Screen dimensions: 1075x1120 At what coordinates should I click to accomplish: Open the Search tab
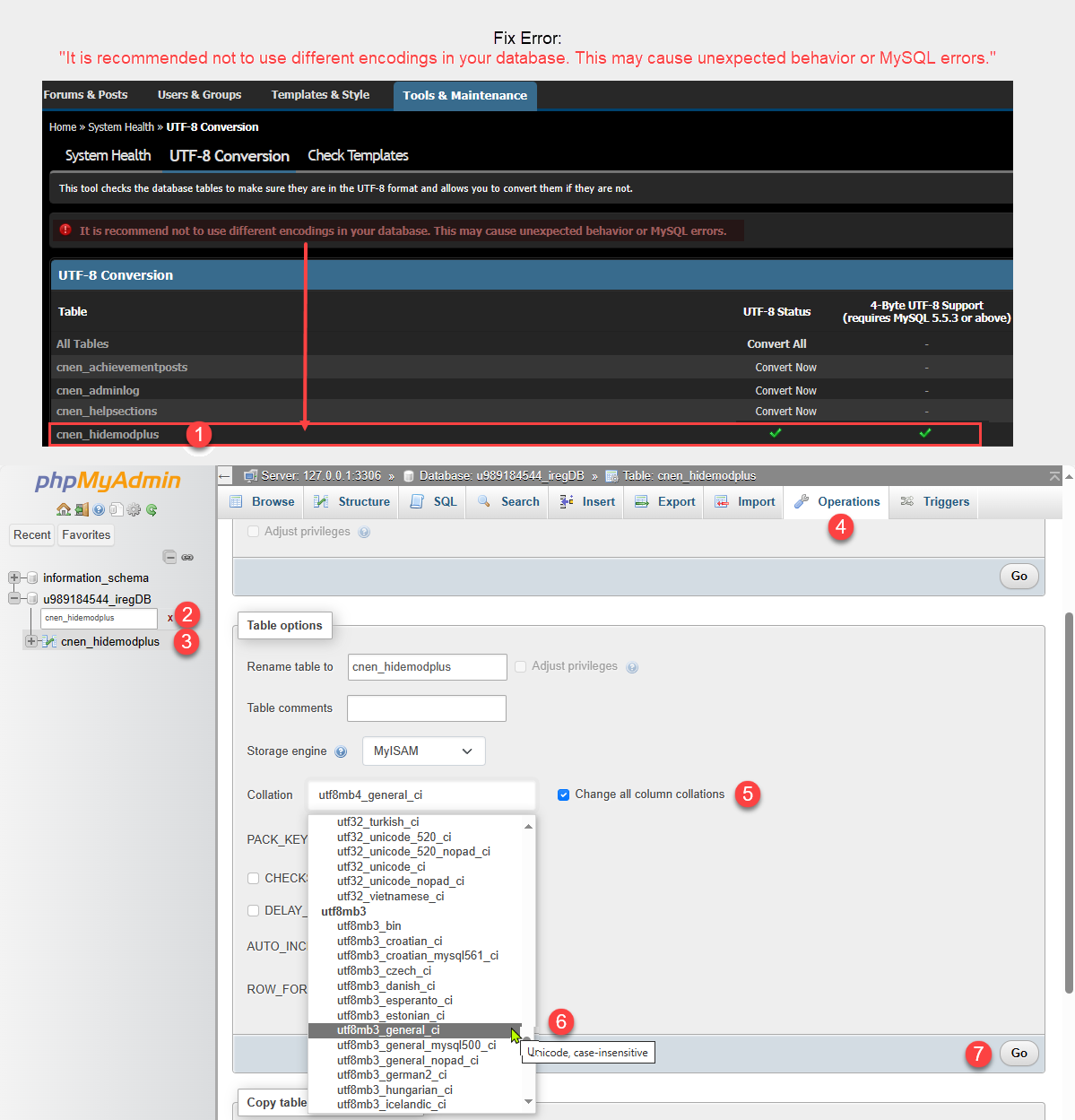click(x=508, y=502)
